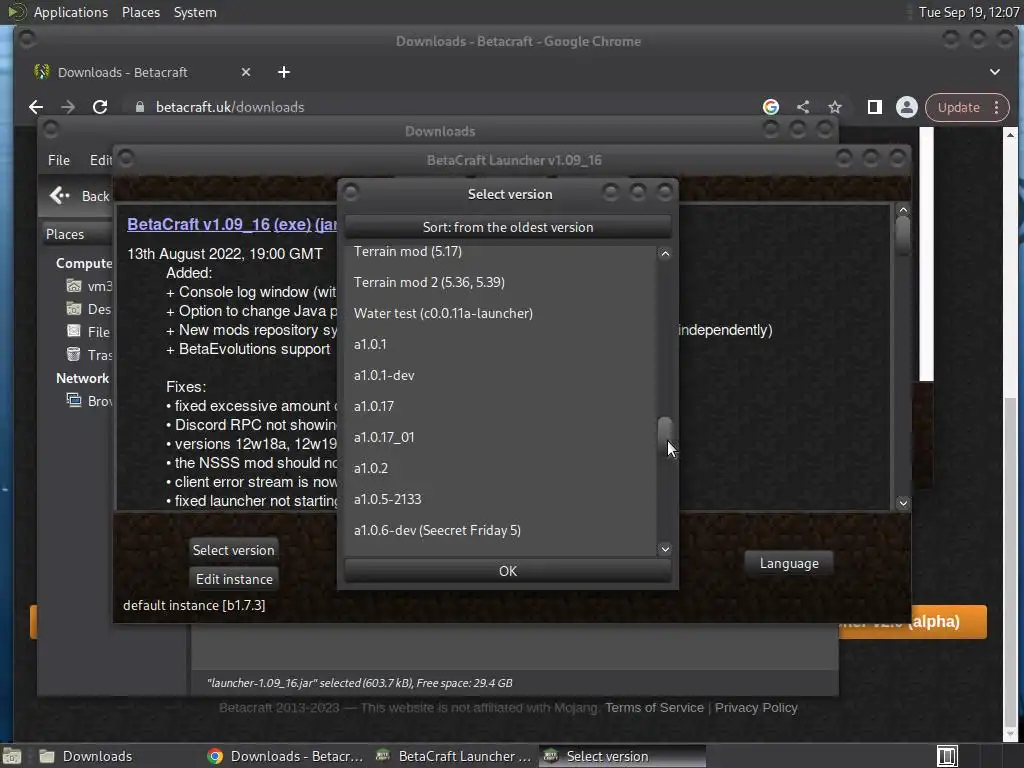
Task: Open the Applications menu
Action: coord(71,12)
